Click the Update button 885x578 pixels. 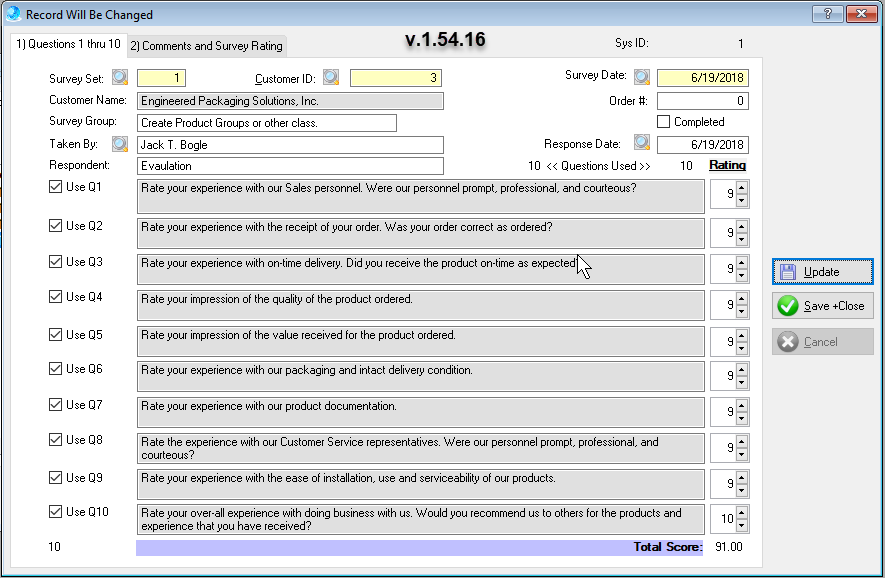(x=822, y=272)
